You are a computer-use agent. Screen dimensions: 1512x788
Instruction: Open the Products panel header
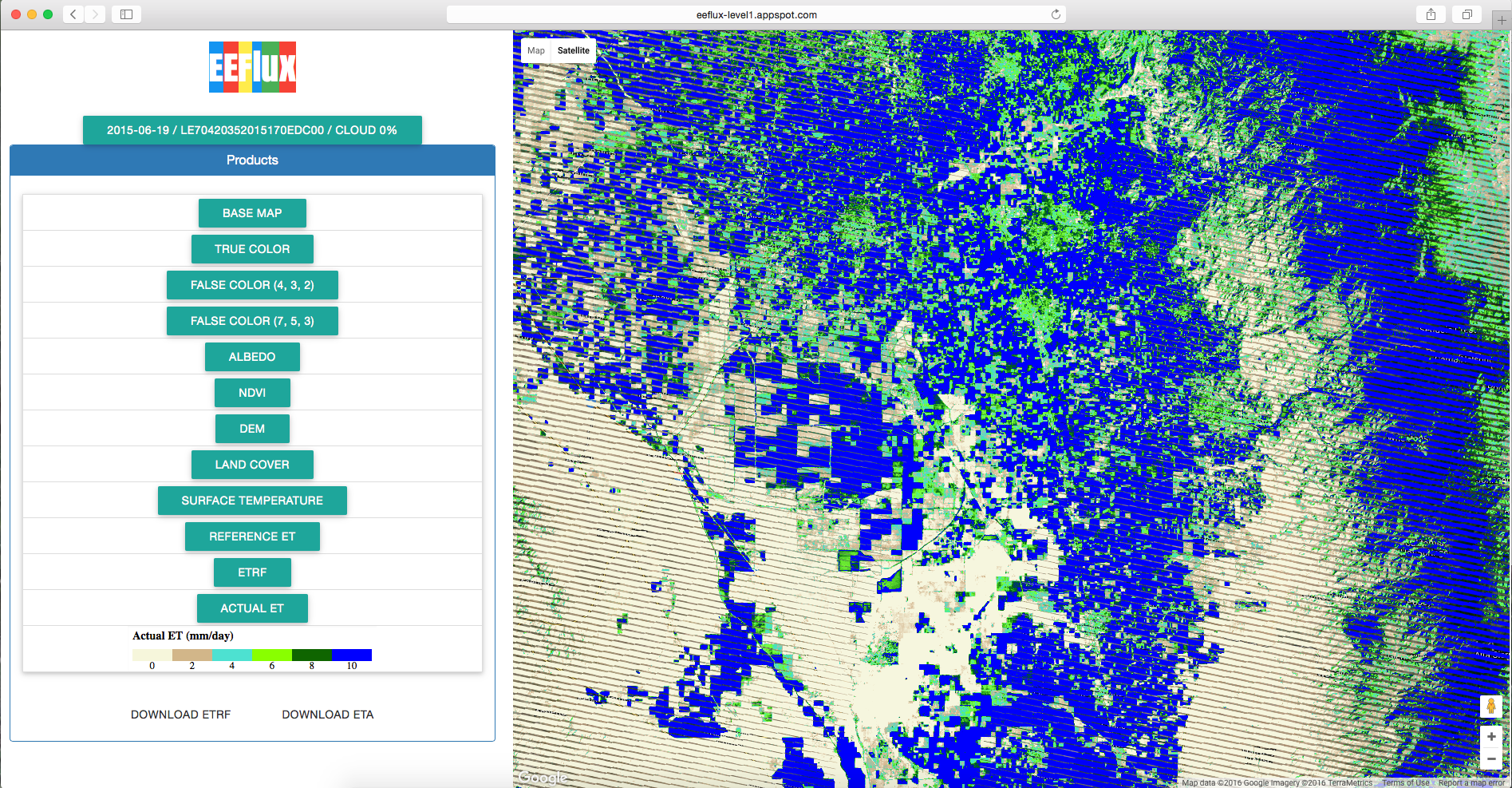tap(252, 160)
